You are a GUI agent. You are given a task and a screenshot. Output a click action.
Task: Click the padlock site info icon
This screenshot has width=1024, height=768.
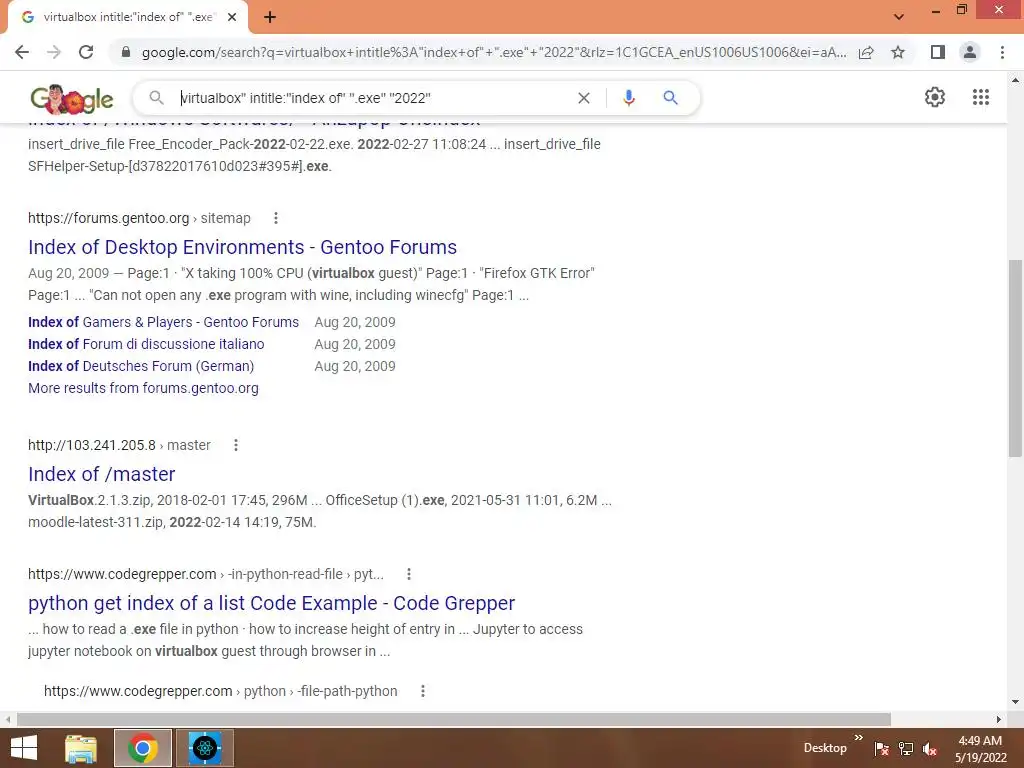point(126,52)
